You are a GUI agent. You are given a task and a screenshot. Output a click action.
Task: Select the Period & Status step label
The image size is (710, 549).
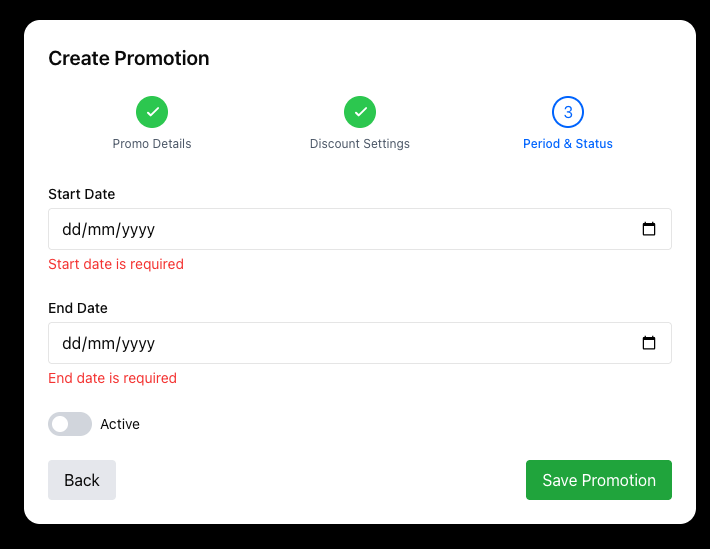568,144
